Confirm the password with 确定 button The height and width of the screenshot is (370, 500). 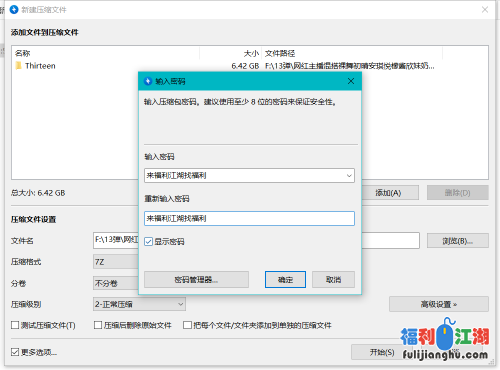[x=285, y=279]
